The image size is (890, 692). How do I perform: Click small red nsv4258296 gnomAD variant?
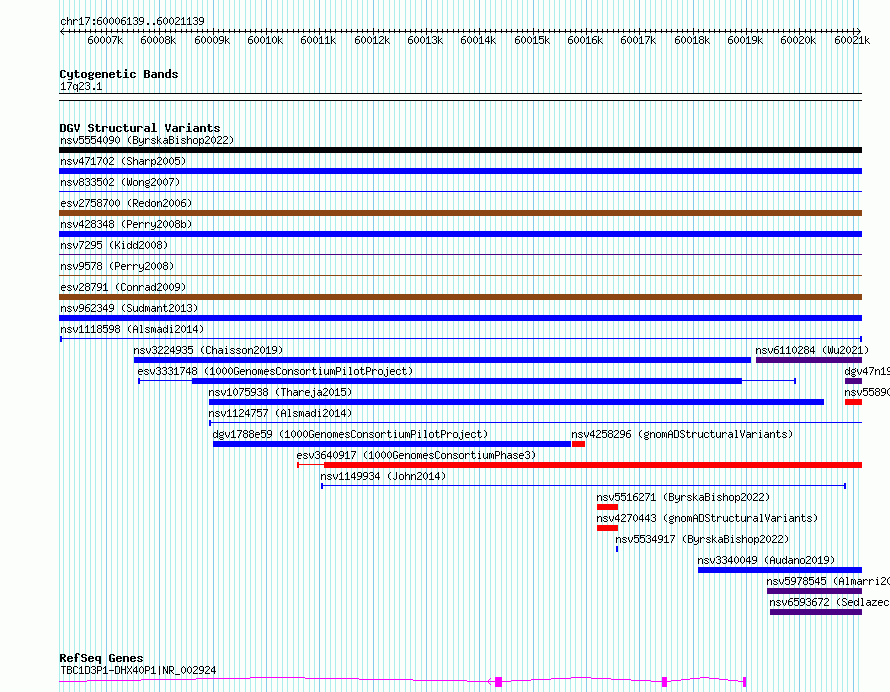[x=578, y=444]
